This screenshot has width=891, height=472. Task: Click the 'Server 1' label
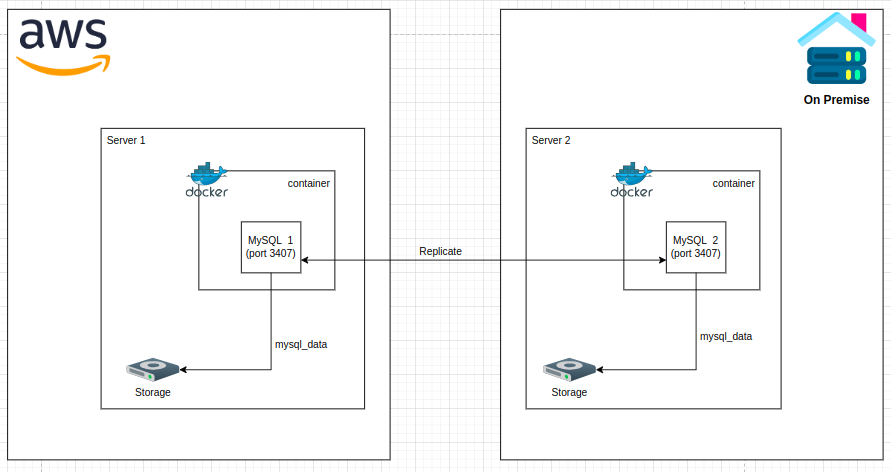point(126,140)
